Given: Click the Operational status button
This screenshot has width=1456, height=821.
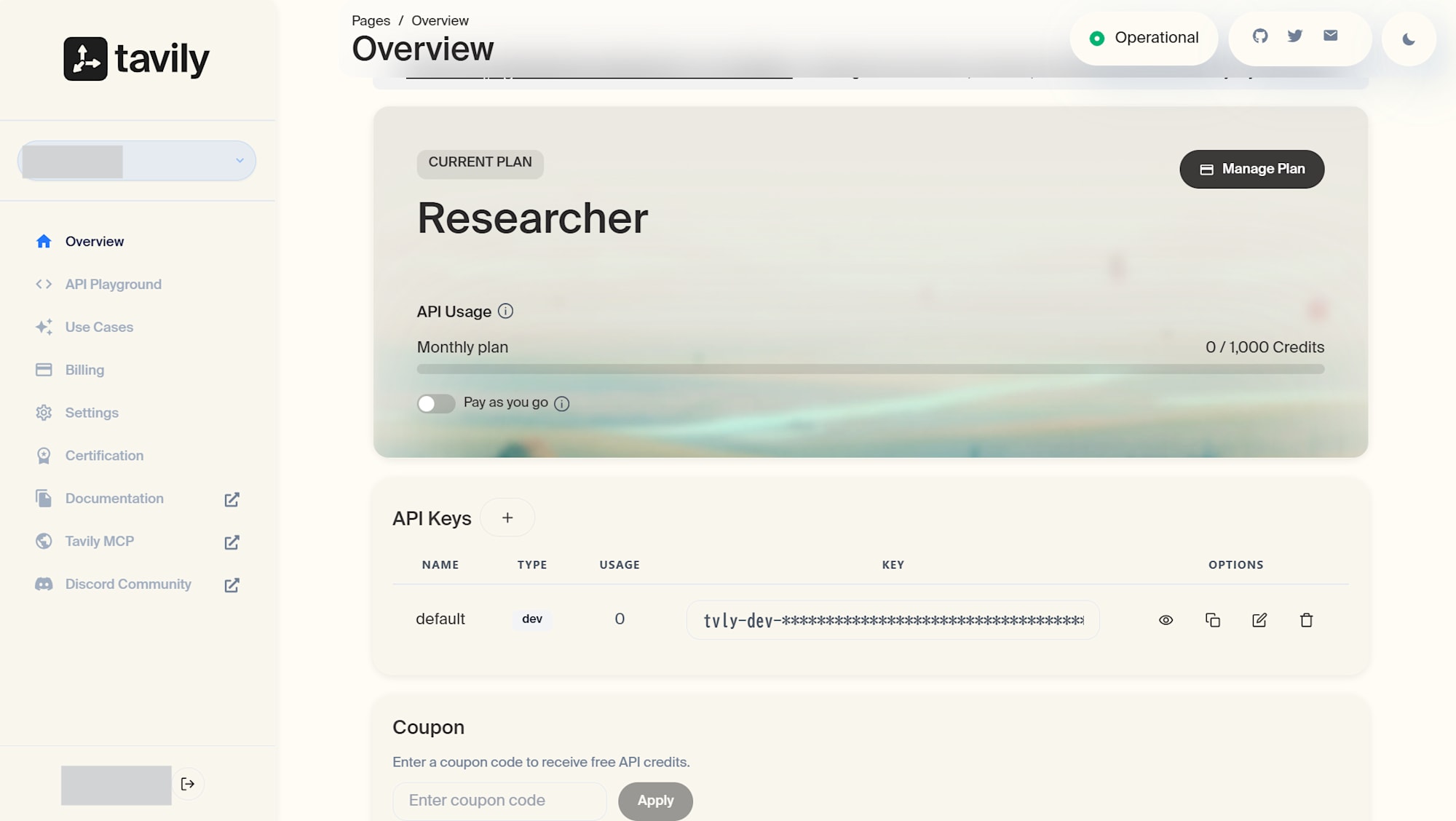Looking at the screenshot, I should point(1144,39).
